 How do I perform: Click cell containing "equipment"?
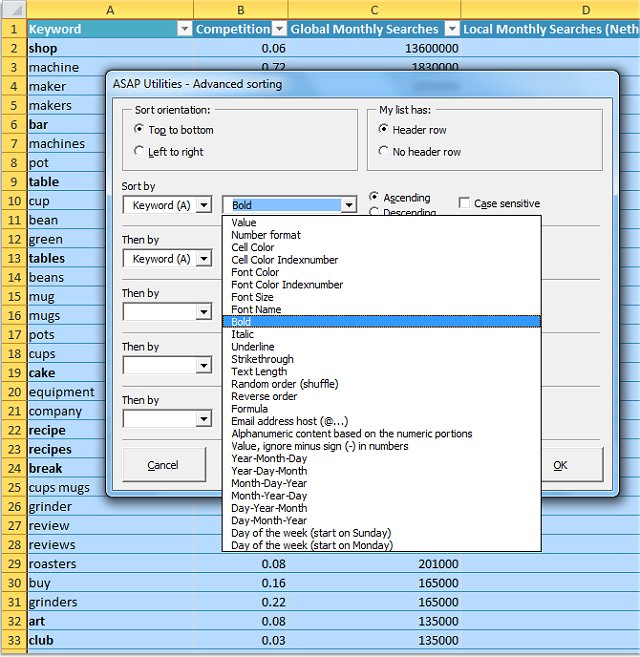coord(66,392)
